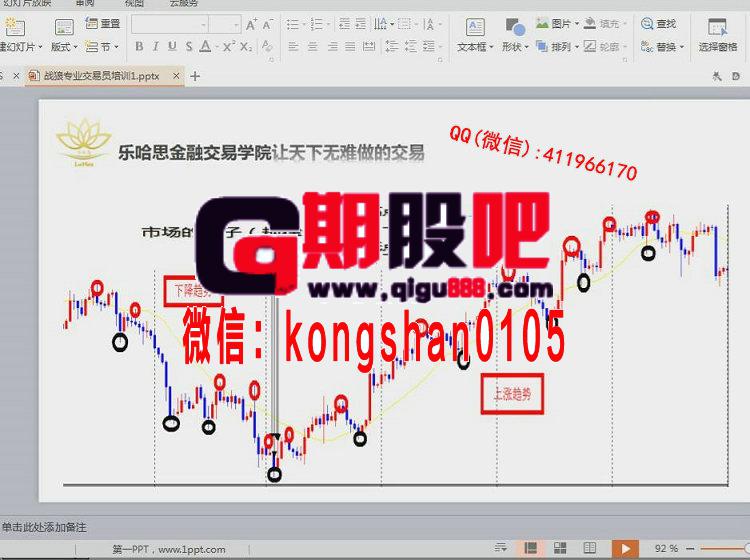Click the 92 % zoom level
This screenshot has height=560, width=750.
(666, 548)
